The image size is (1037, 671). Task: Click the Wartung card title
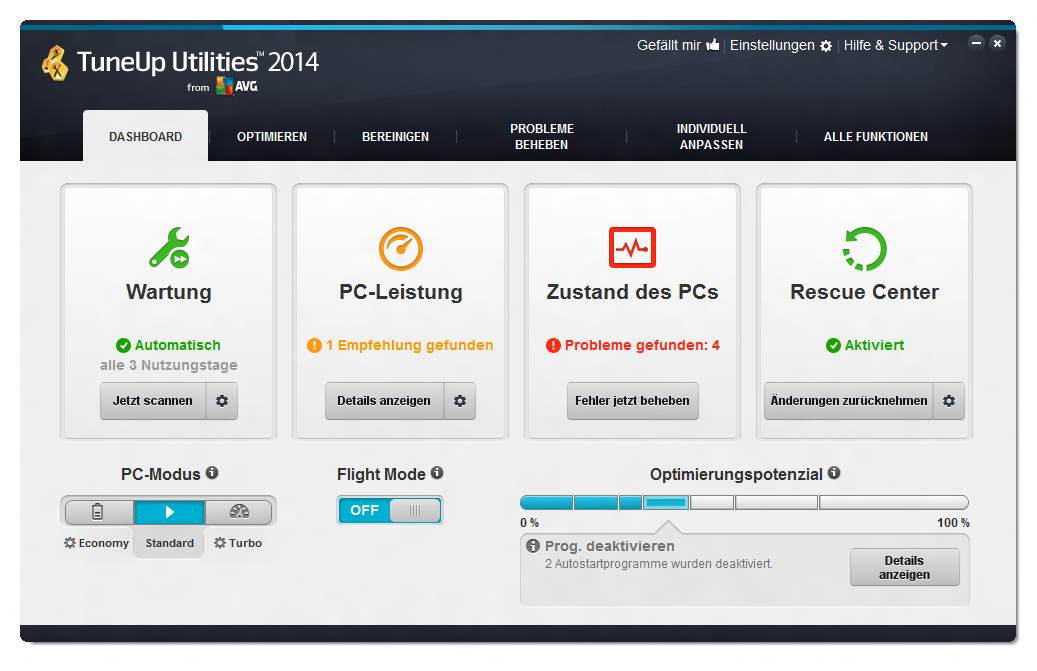[x=169, y=292]
